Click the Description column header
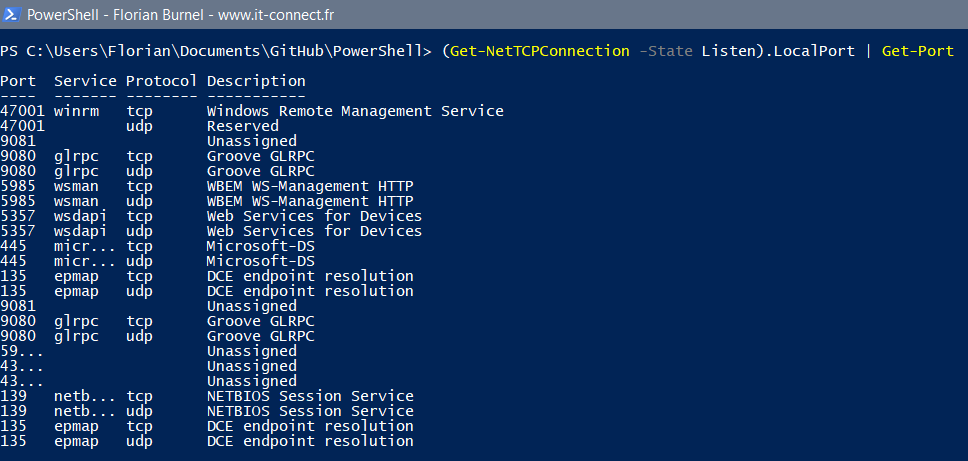 pos(256,81)
